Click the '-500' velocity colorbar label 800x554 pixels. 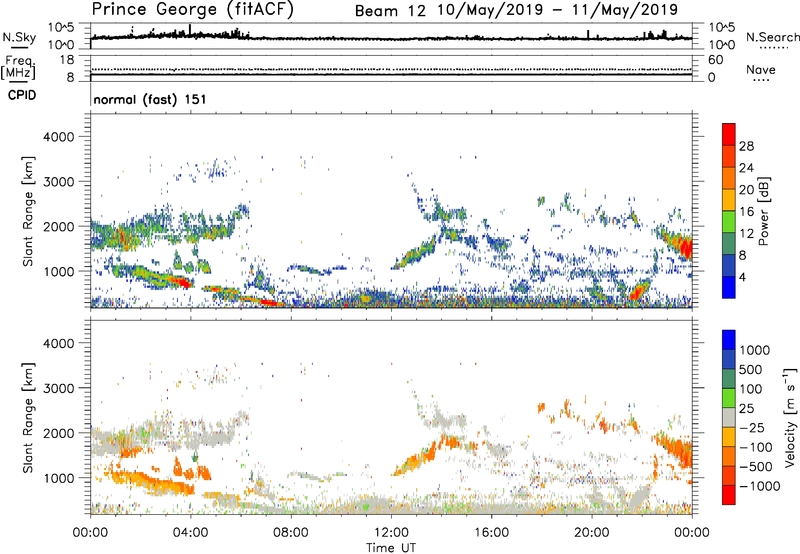point(756,467)
